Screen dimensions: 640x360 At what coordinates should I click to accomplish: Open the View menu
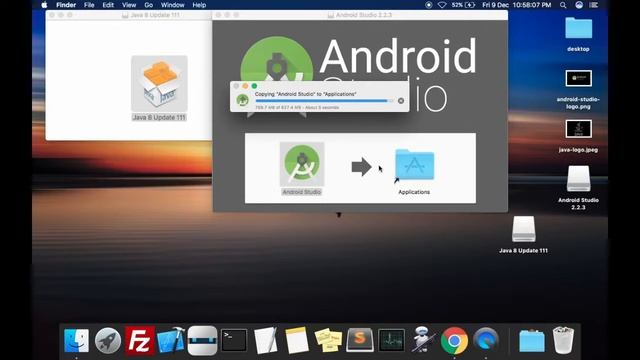click(x=129, y=5)
